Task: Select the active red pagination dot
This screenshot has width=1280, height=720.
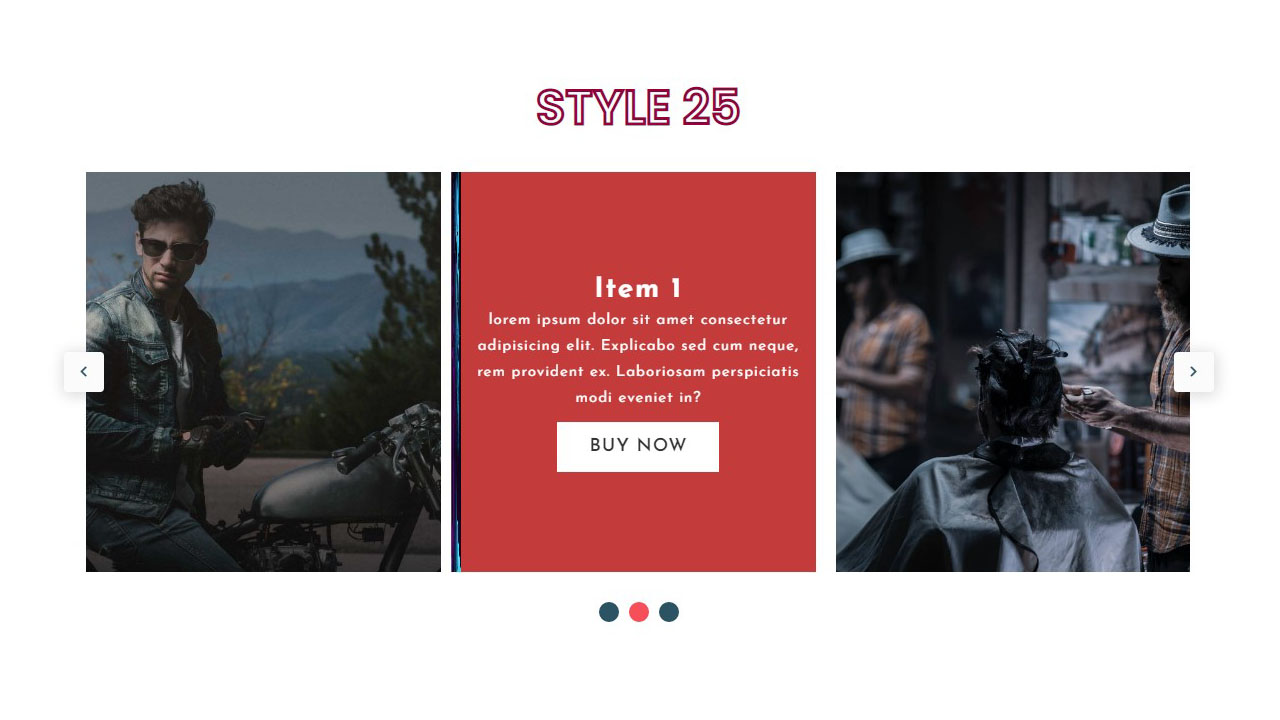Action: click(639, 612)
